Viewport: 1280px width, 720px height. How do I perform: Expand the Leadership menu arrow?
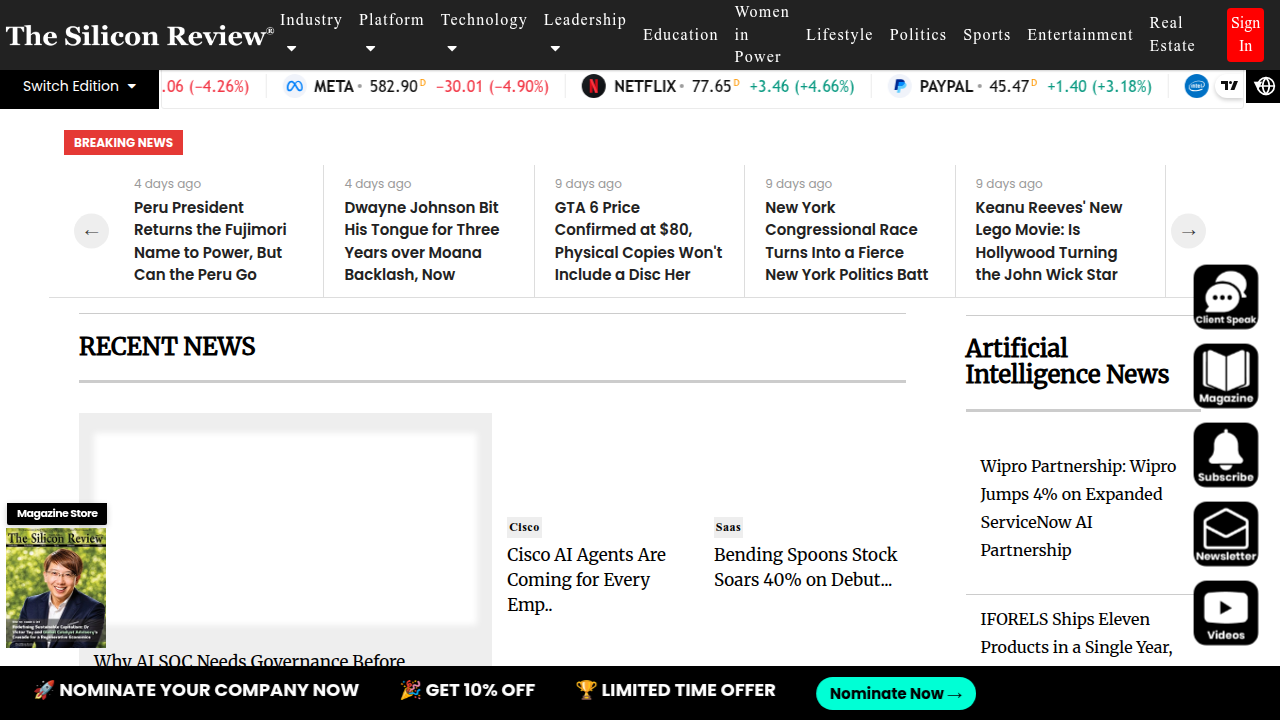[x=555, y=48]
